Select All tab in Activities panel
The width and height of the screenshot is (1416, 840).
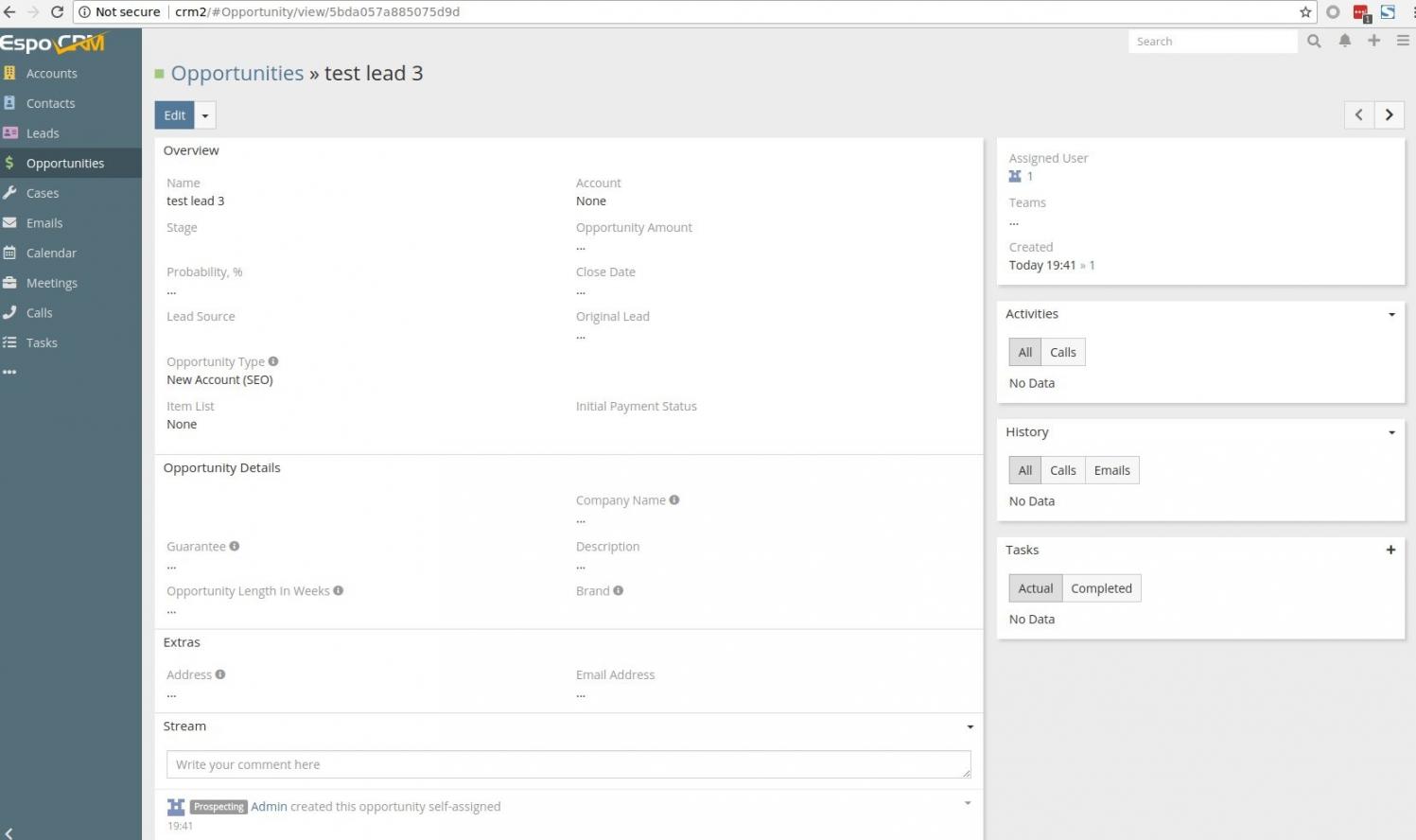1024,352
